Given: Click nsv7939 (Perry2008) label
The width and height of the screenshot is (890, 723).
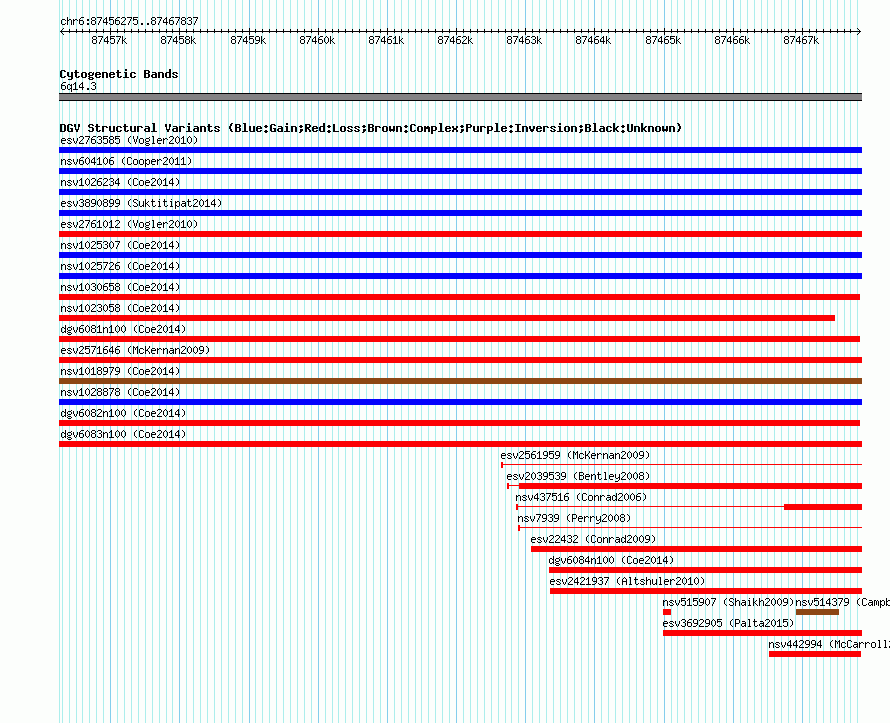Looking at the screenshot, I should tap(574, 518).
